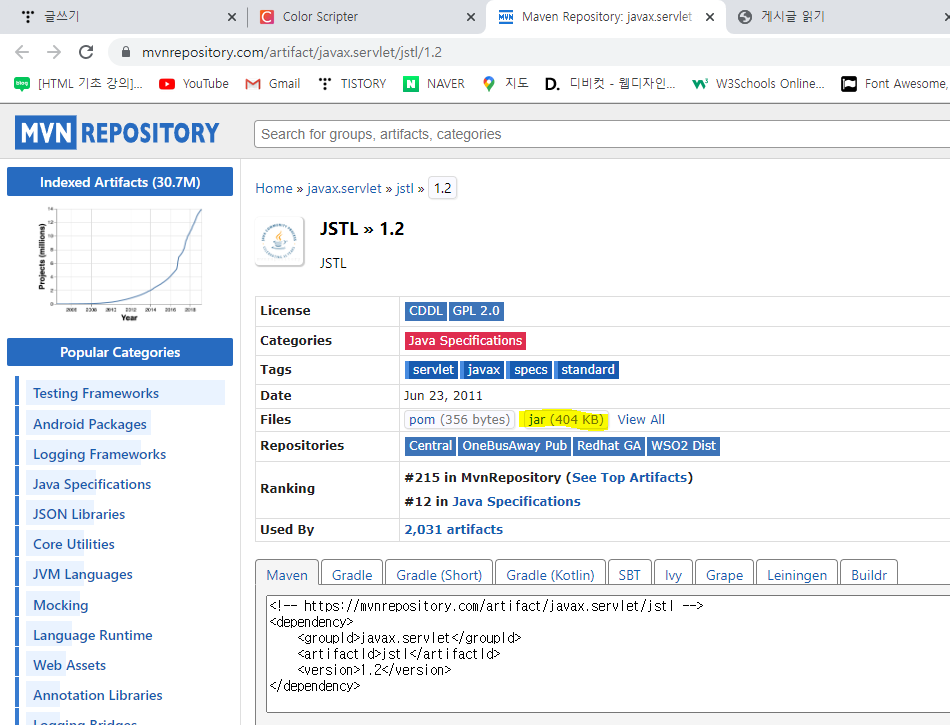The width and height of the screenshot is (950, 725).
Task: Open the W3Schools Online bookmark
Action: 758,84
